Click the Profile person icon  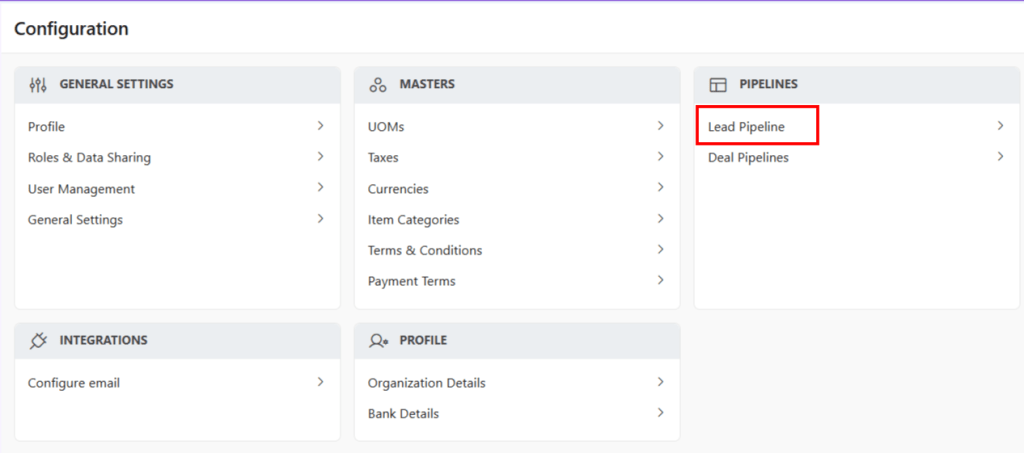point(378,340)
